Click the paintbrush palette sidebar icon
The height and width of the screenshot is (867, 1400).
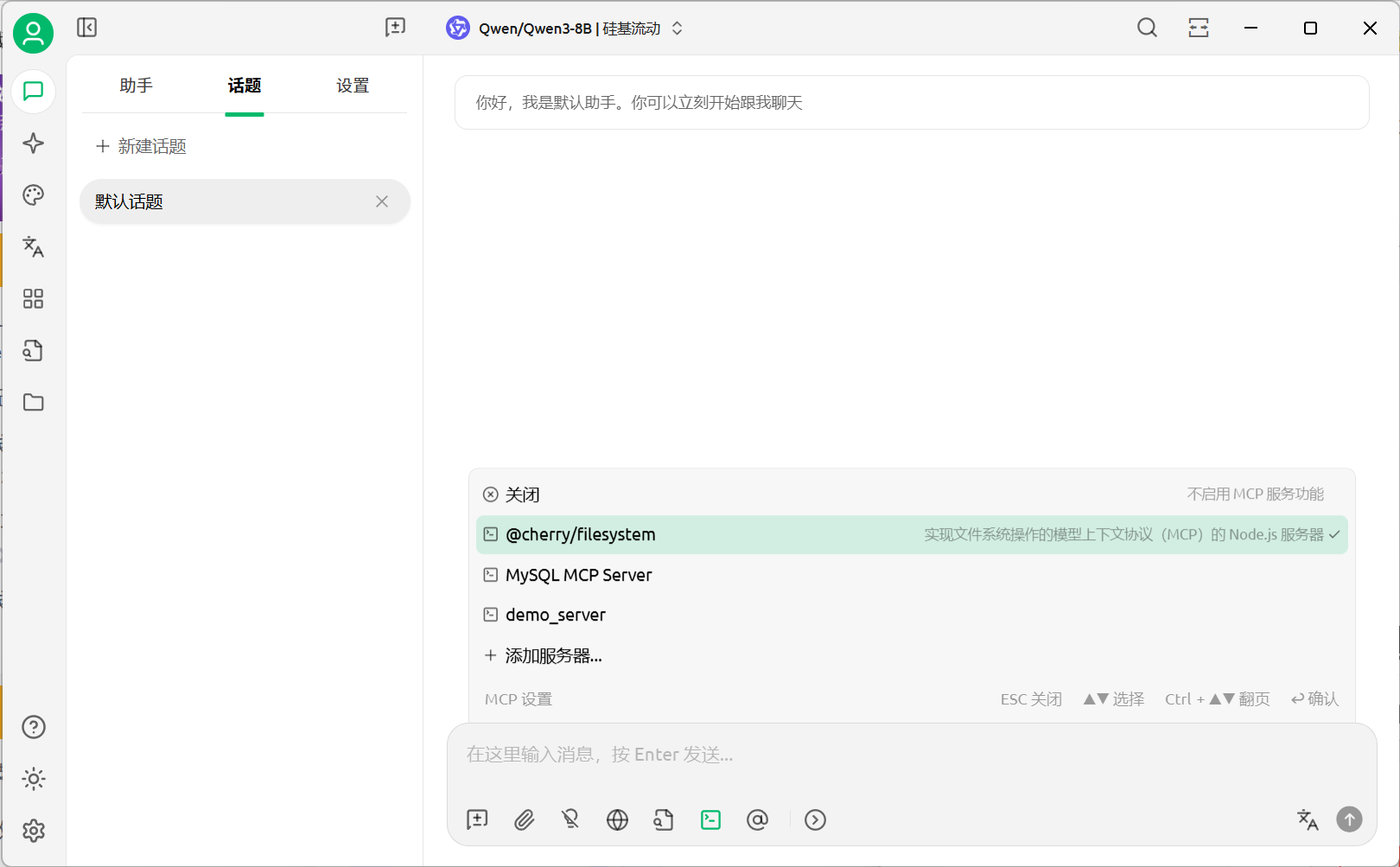point(33,195)
